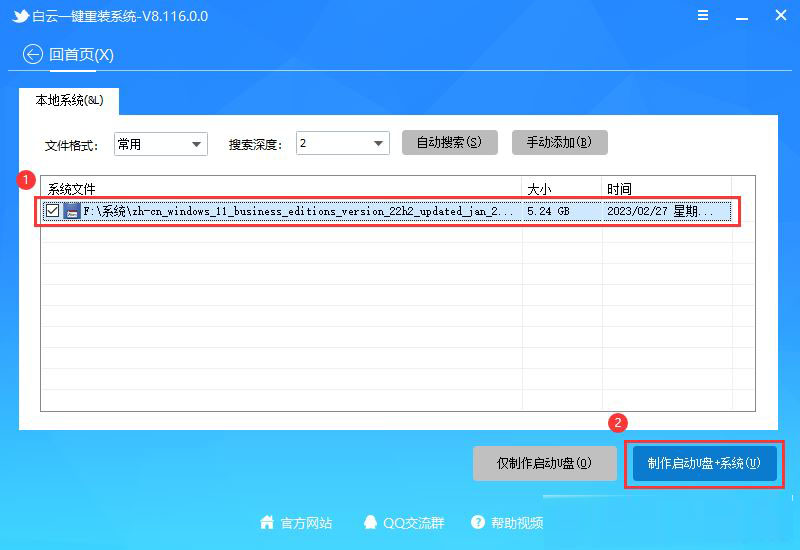Click the QQ penguin icon

coord(370,522)
